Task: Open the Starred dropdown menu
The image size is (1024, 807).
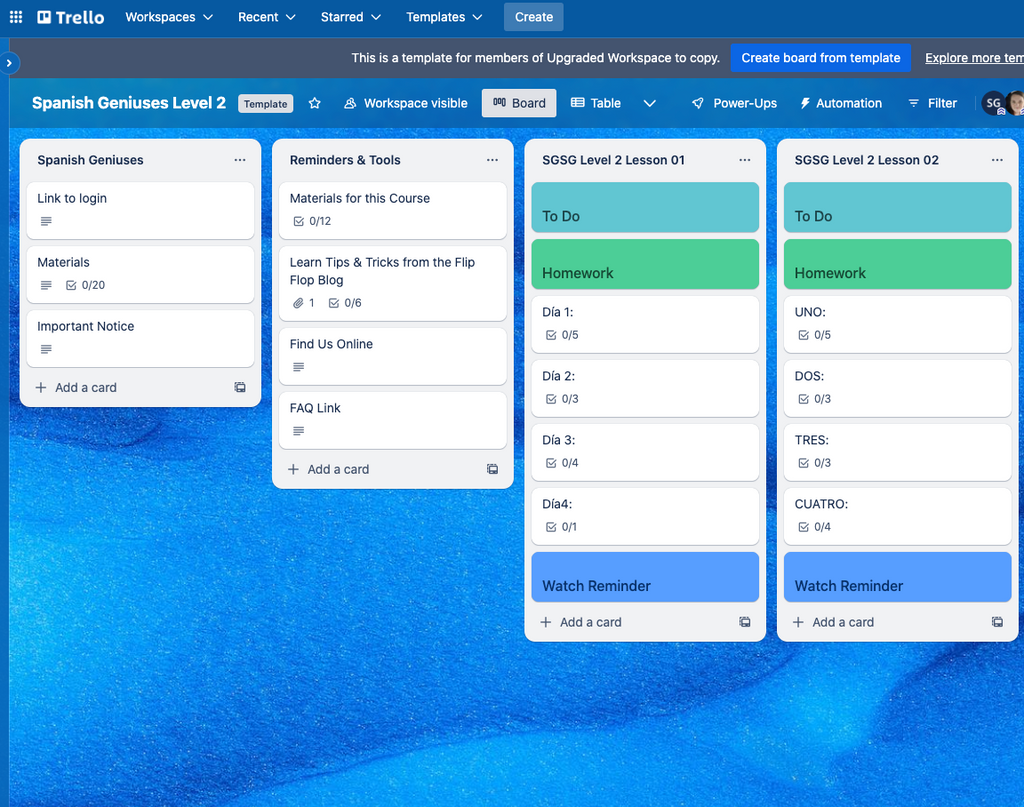Action: pyautogui.click(x=351, y=17)
